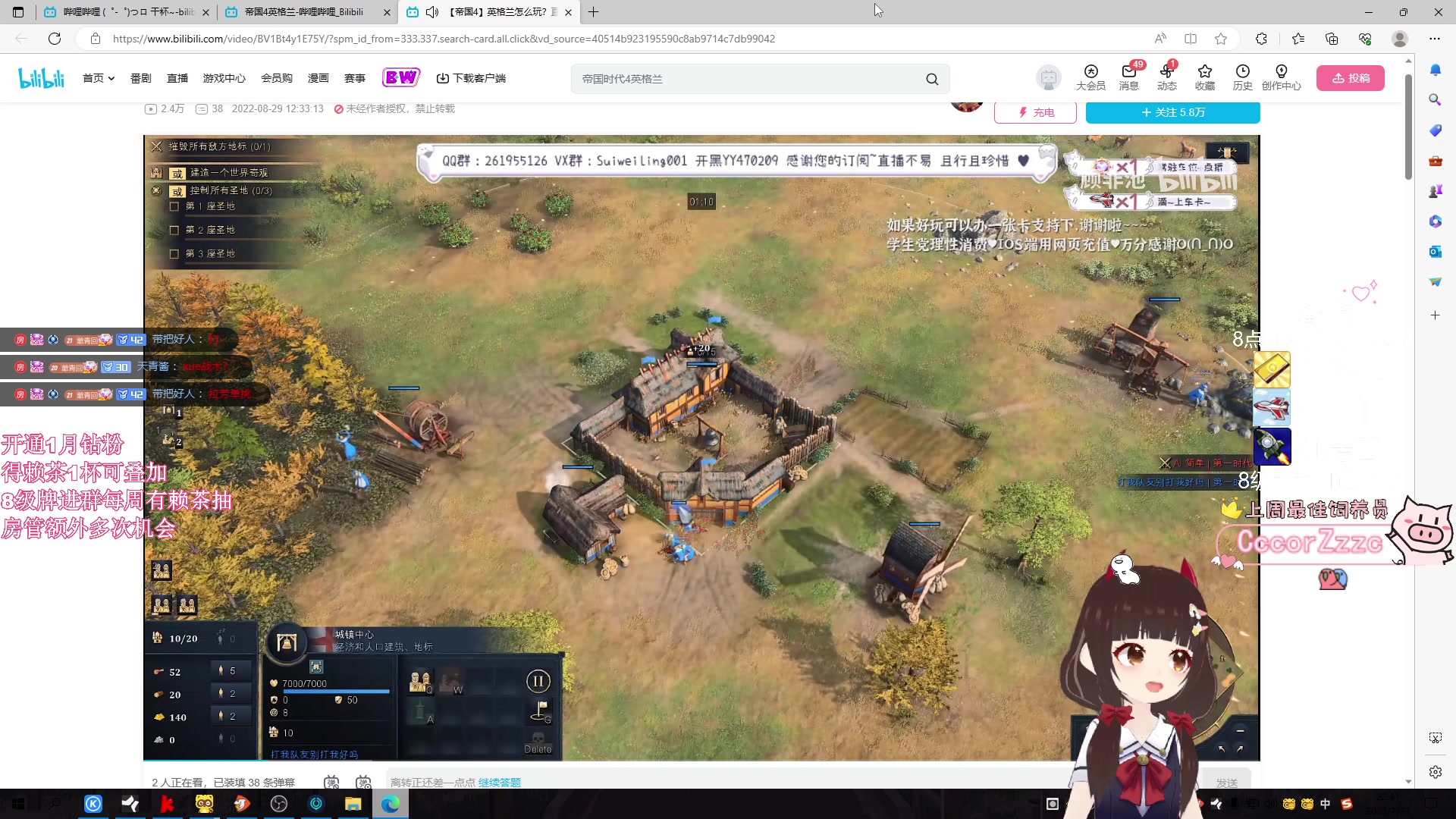Click the site info lock icon
1456x819 pixels.
point(95,39)
